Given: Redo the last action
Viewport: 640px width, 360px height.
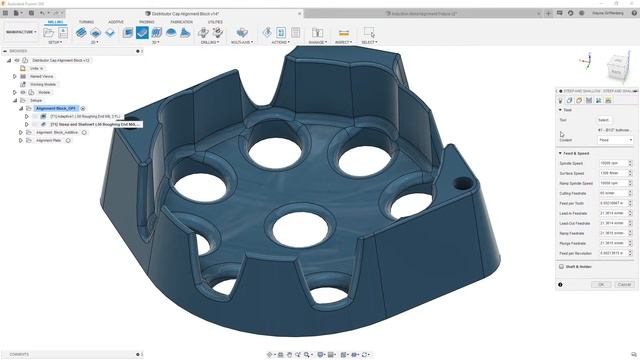Looking at the screenshot, I should point(56,13).
